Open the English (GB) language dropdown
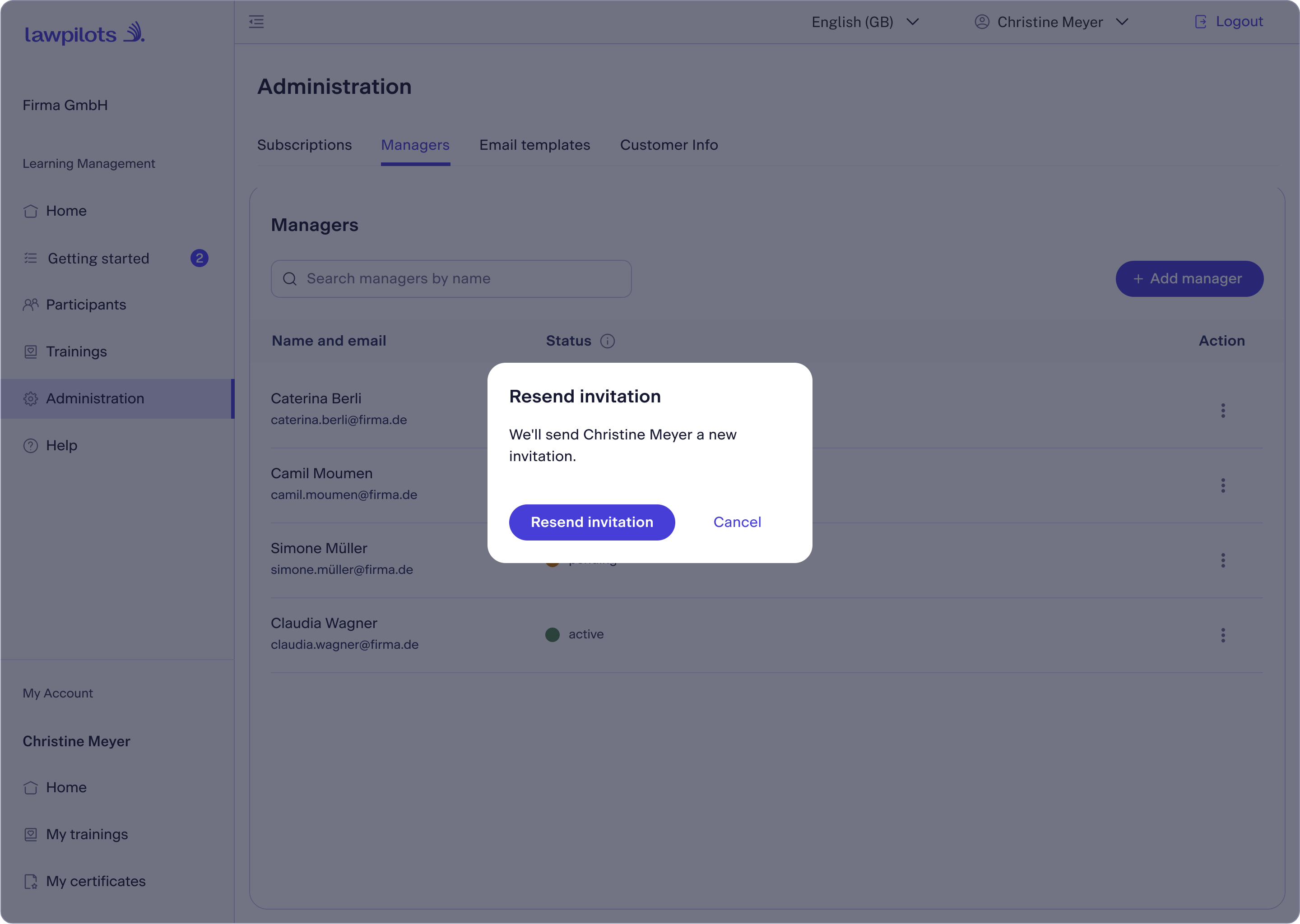Screen dimensions: 1300x924 (865, 22)
